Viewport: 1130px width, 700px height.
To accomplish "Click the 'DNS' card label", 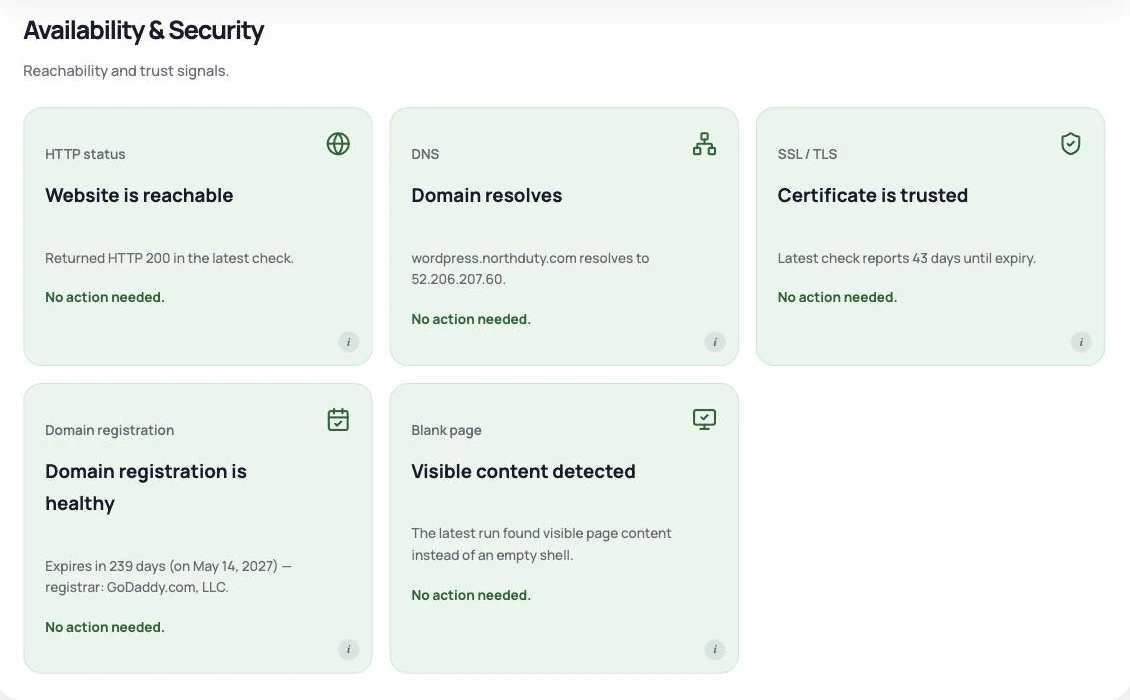I will tap(425, 154).
